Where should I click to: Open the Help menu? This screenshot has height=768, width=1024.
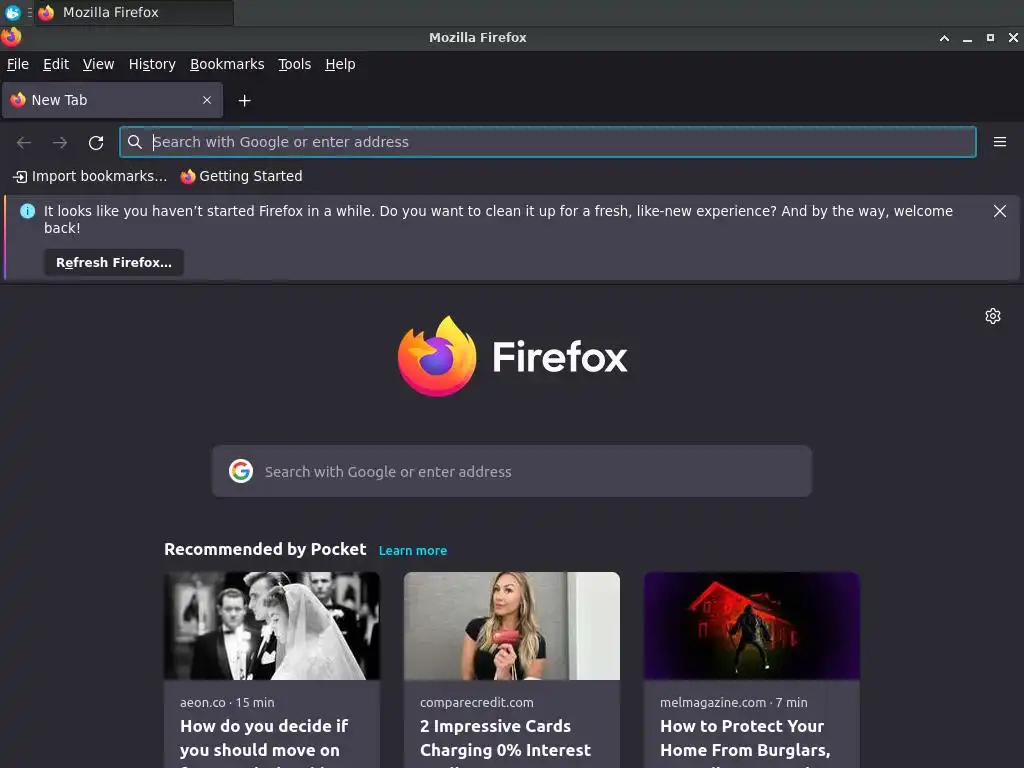(x=340, y=64)
